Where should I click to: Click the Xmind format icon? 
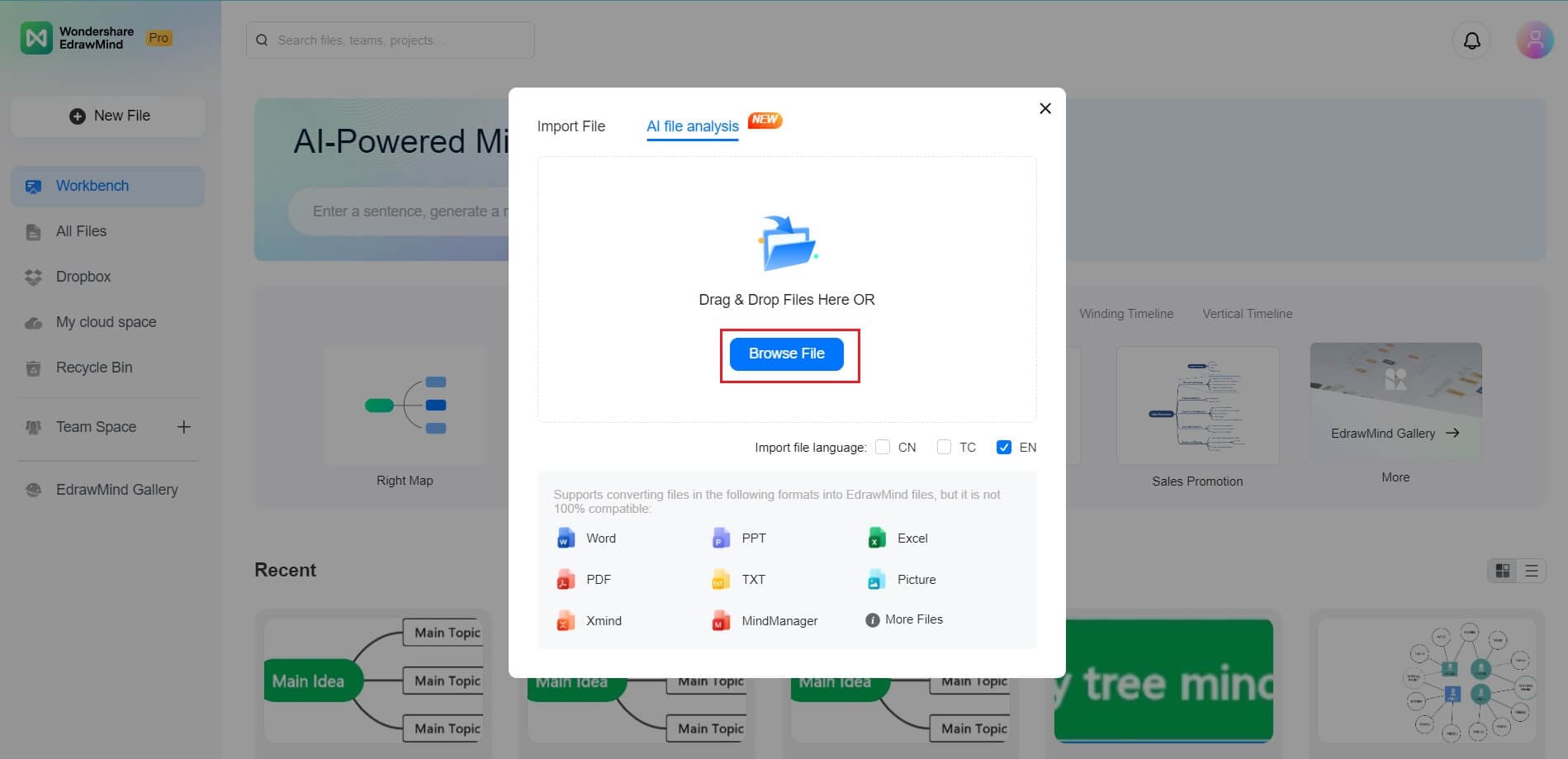565,621
